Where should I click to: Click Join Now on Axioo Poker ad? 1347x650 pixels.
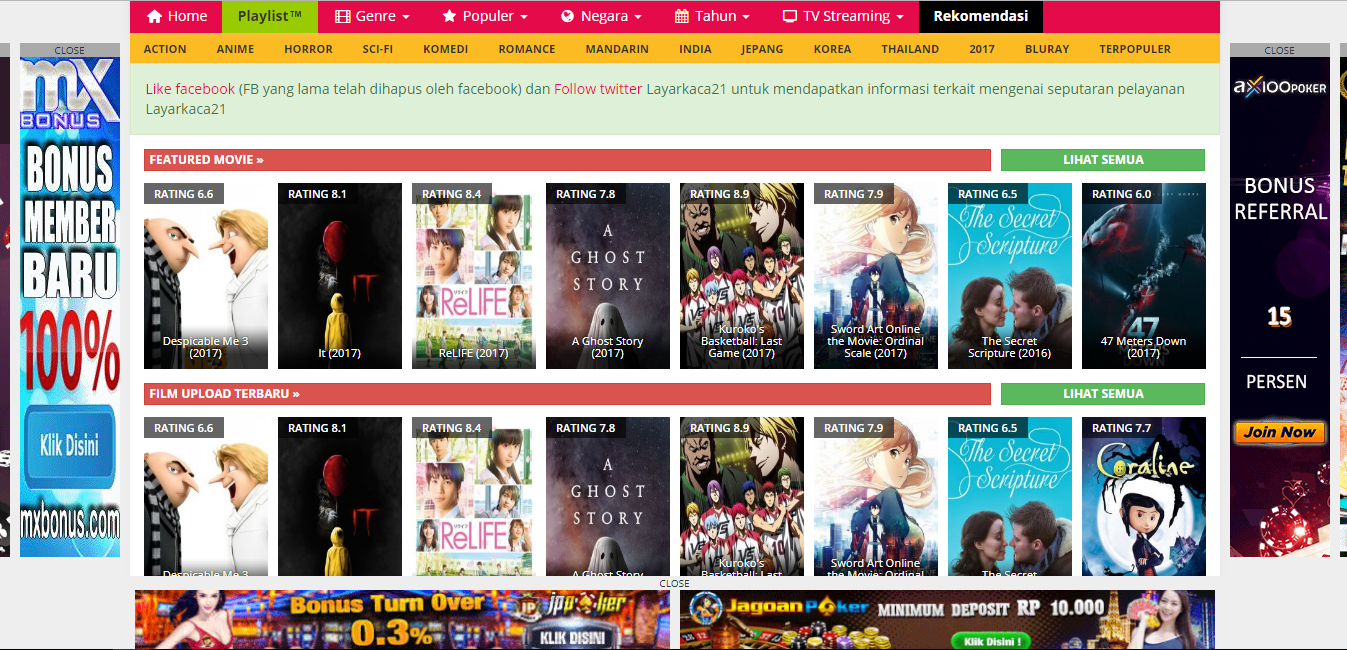click(x=1280, y=432)
